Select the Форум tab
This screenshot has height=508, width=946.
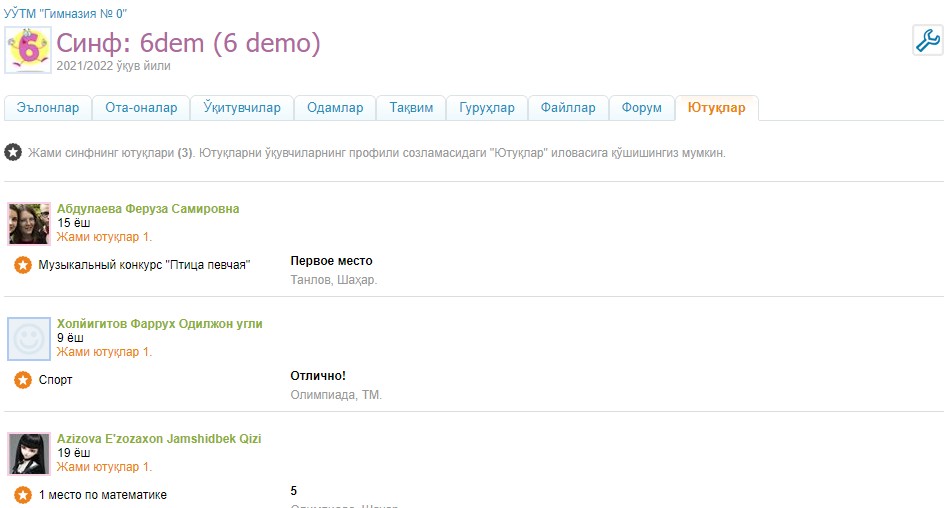coord(641,108)
